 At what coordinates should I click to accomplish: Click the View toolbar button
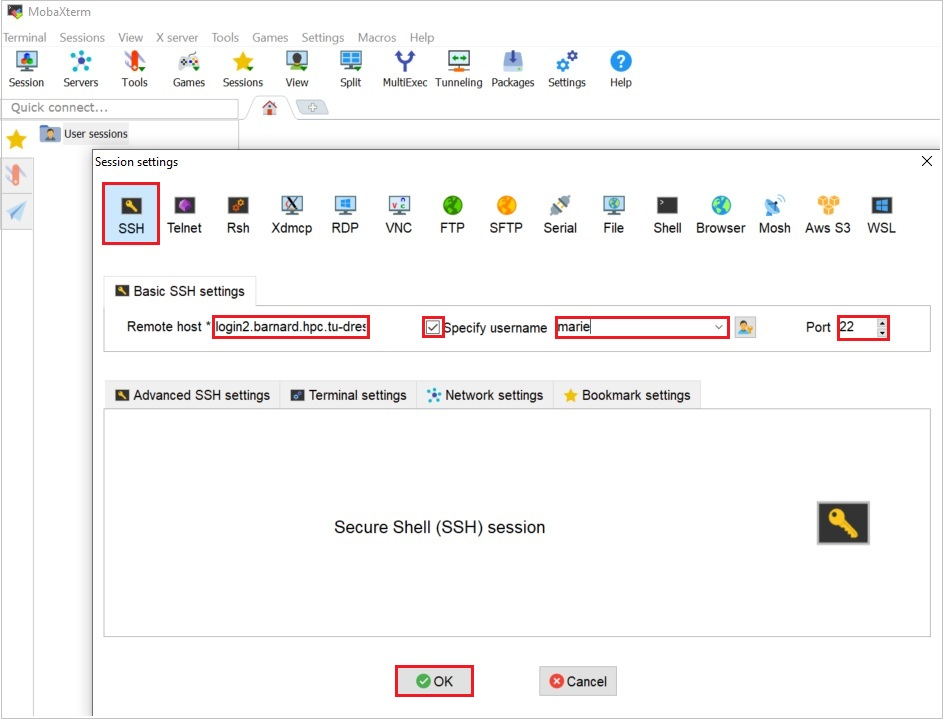(x=297, y=70)
